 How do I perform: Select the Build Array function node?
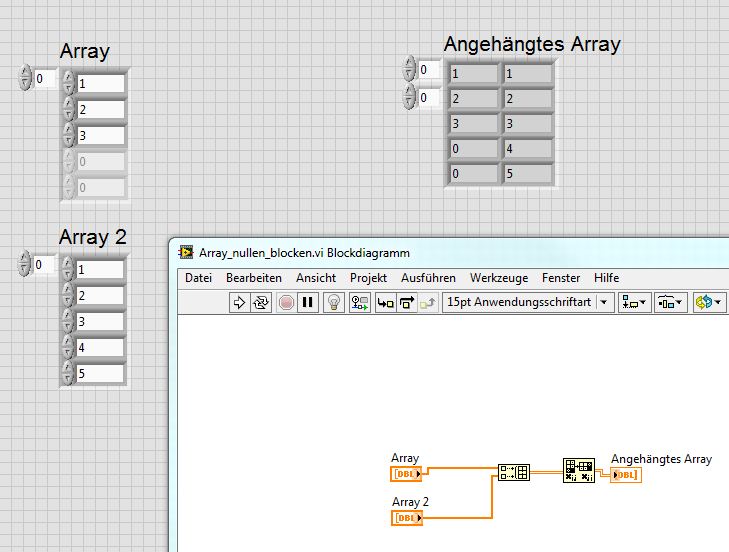point(514,472)
